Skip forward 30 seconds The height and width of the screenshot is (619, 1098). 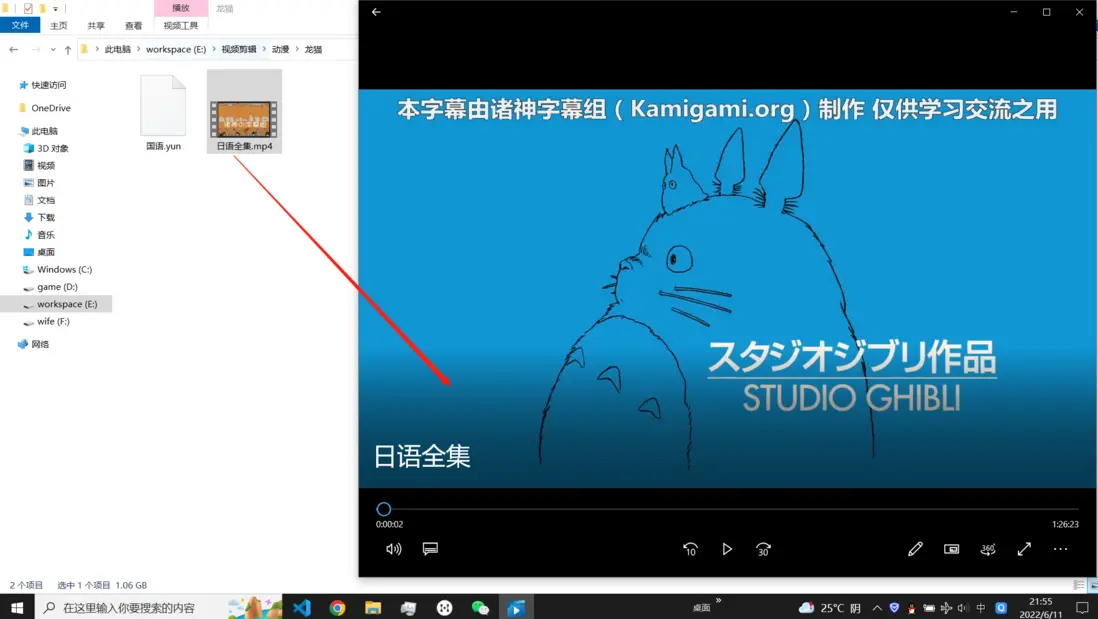[763, 549]
